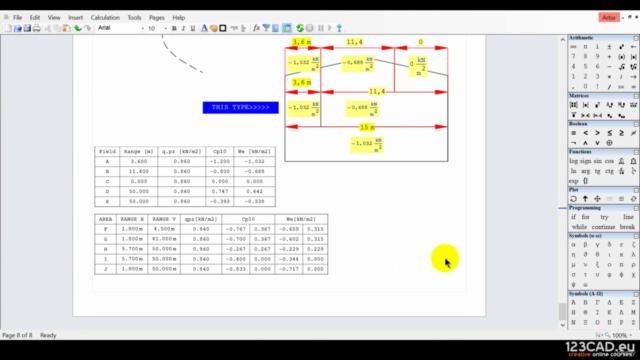Click the vertical scrollbar down arrow

pos(563,325)
